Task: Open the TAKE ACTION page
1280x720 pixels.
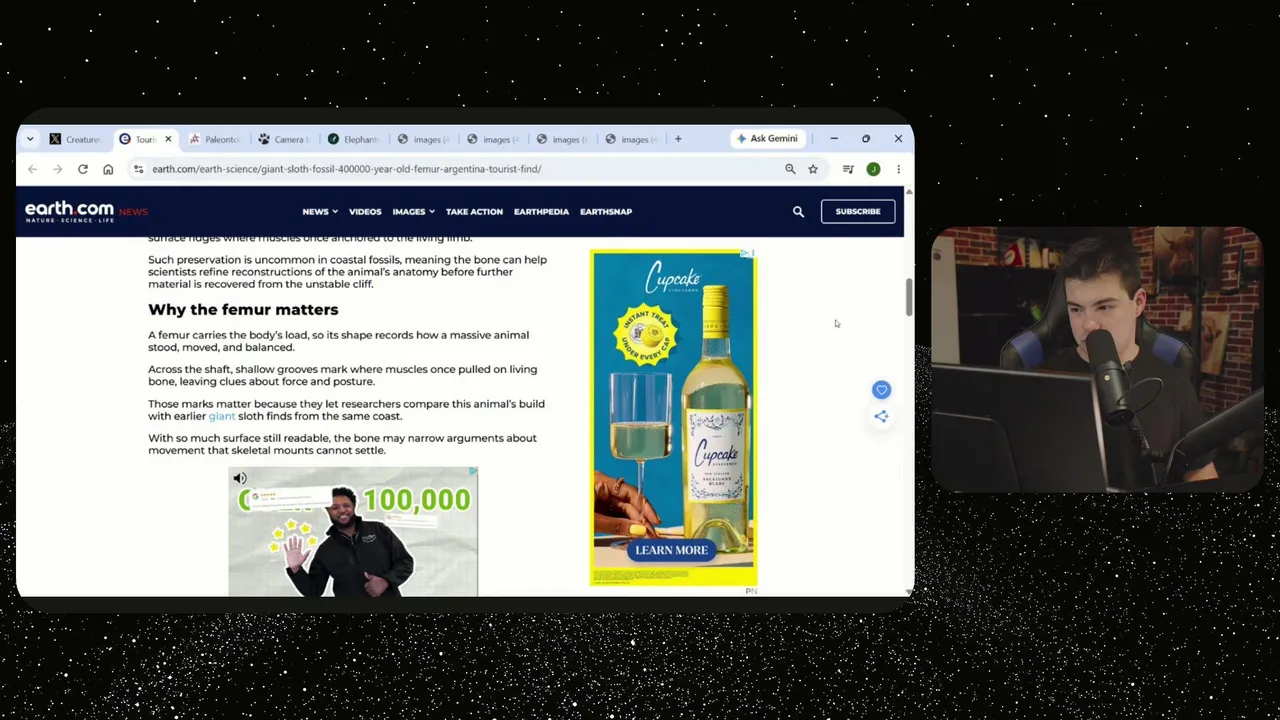Action: pos(474,212)
